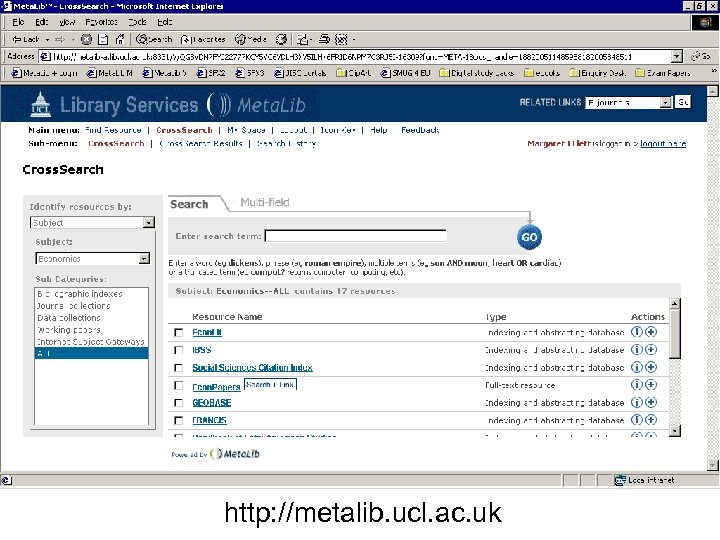This screenshot has height=540, width=720.
Task: Open the View menu
Action: [67, 22]
